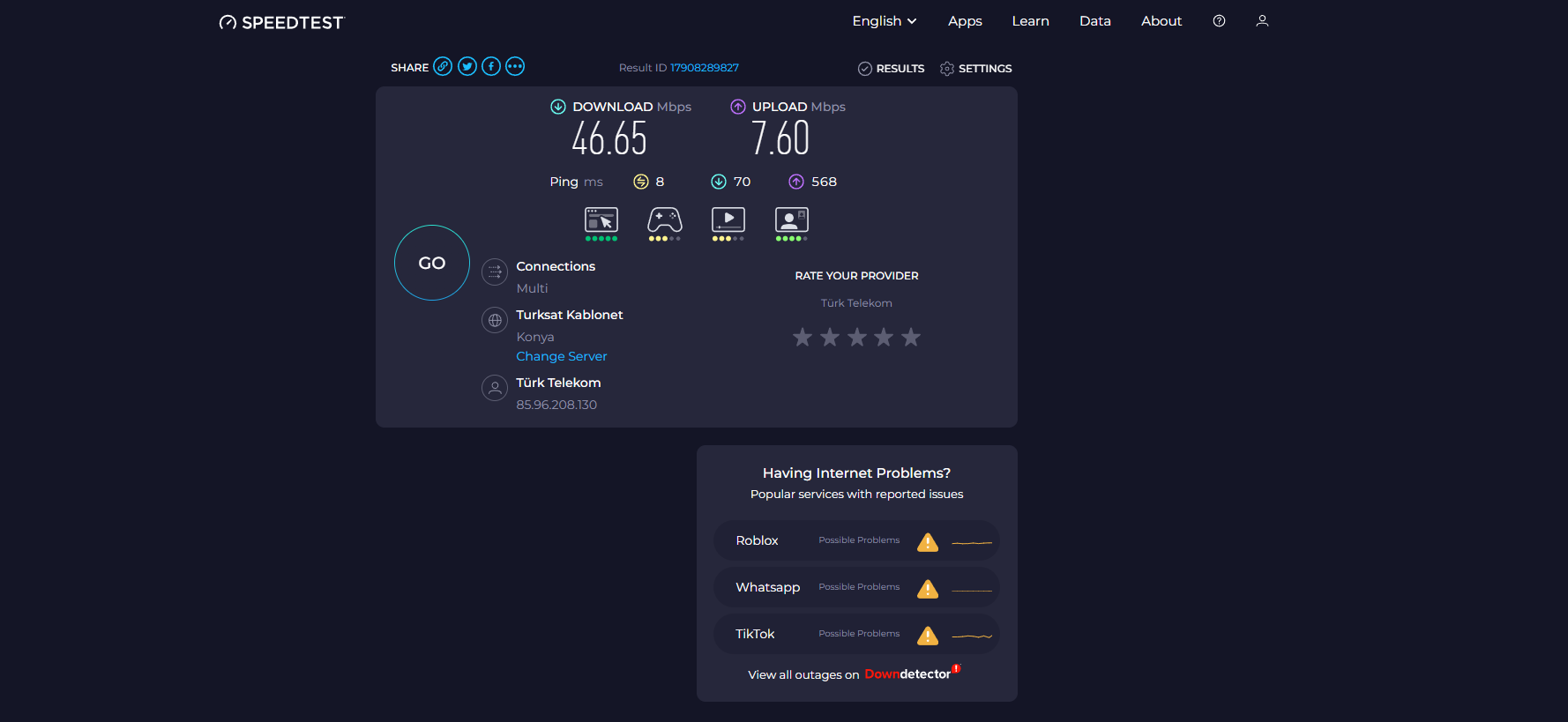Click the upload ping icon showing 568
This screenshot has height=722, width=1568.
tap(796, 182)
